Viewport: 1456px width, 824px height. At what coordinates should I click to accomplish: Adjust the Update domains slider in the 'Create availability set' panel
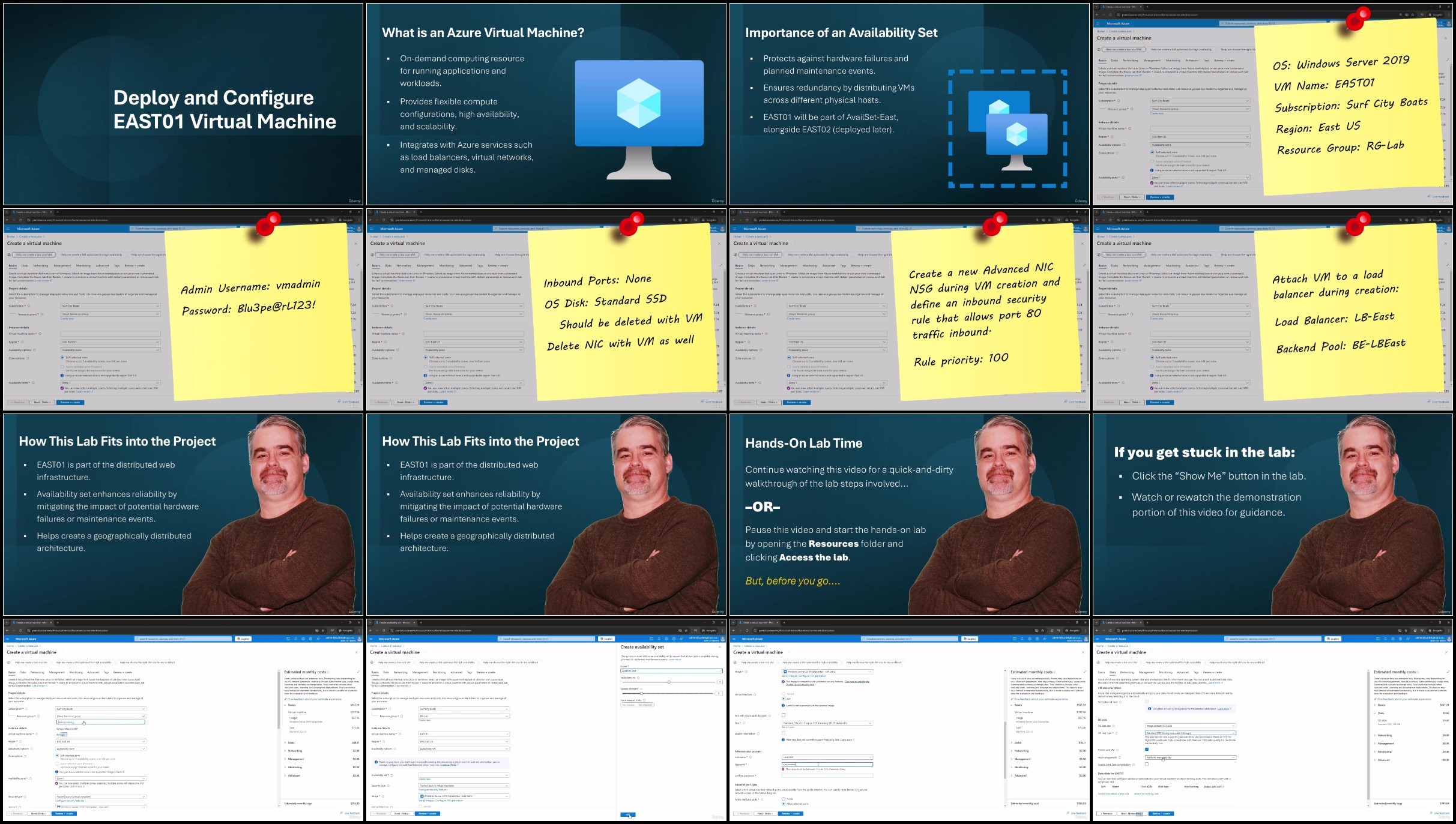tap(641, 694)
